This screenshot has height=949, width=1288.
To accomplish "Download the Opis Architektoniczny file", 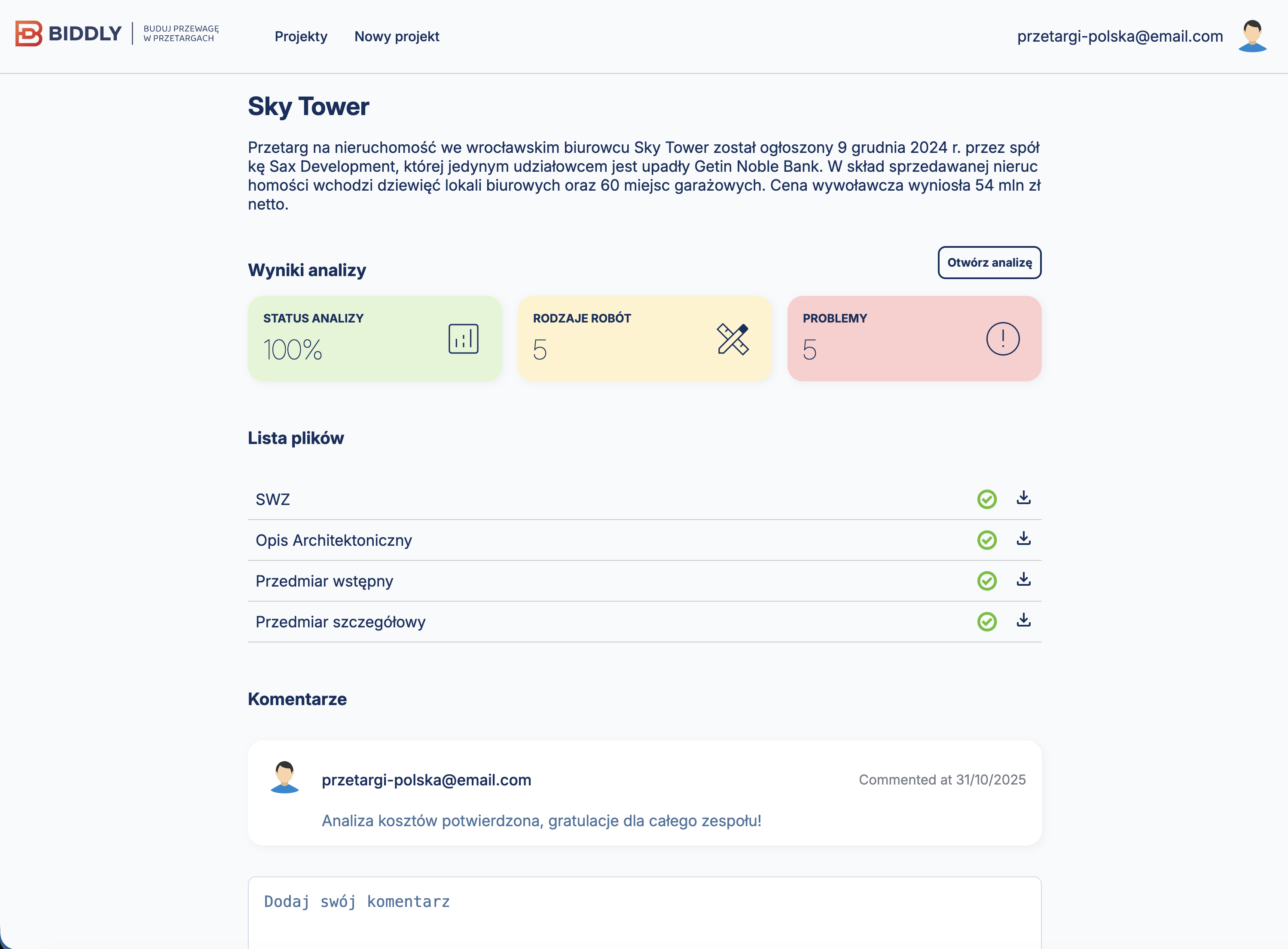I will (x=1023, y=539).
